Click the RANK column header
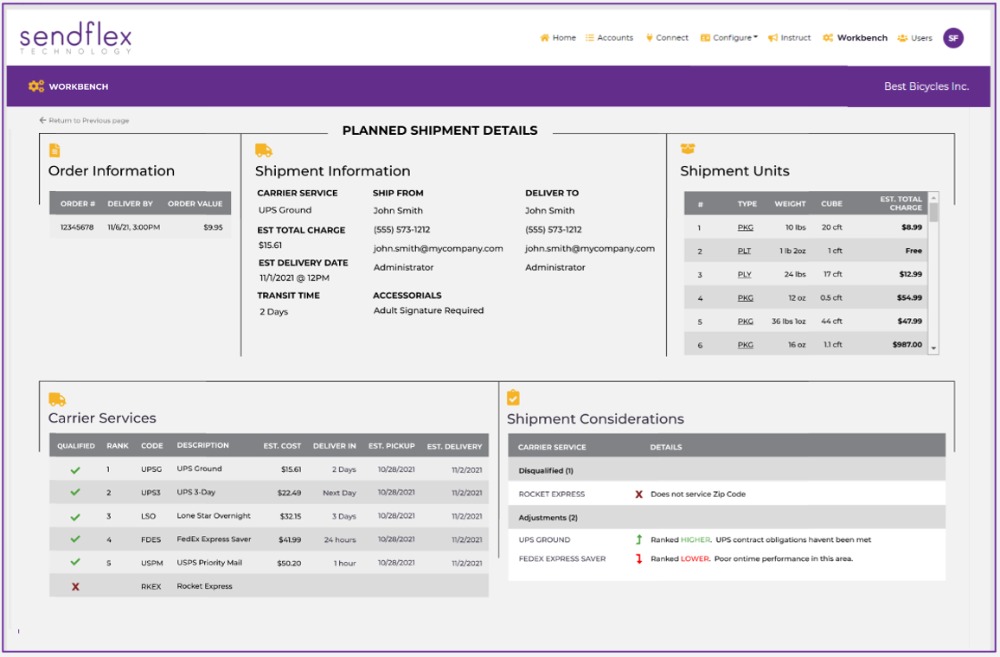This screenshot has width=1000, height=657. pyautogui.click(x=117, y=446)
